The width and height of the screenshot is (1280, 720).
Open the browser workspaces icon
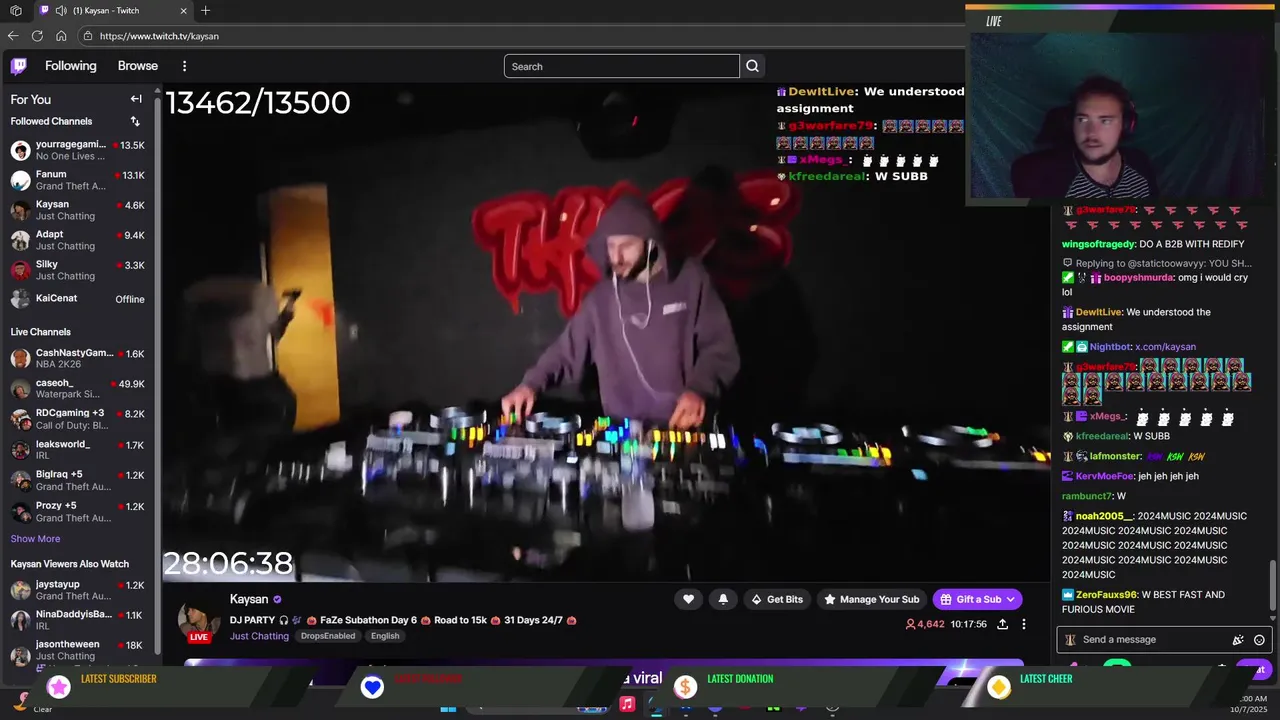[x=15, y=11]
